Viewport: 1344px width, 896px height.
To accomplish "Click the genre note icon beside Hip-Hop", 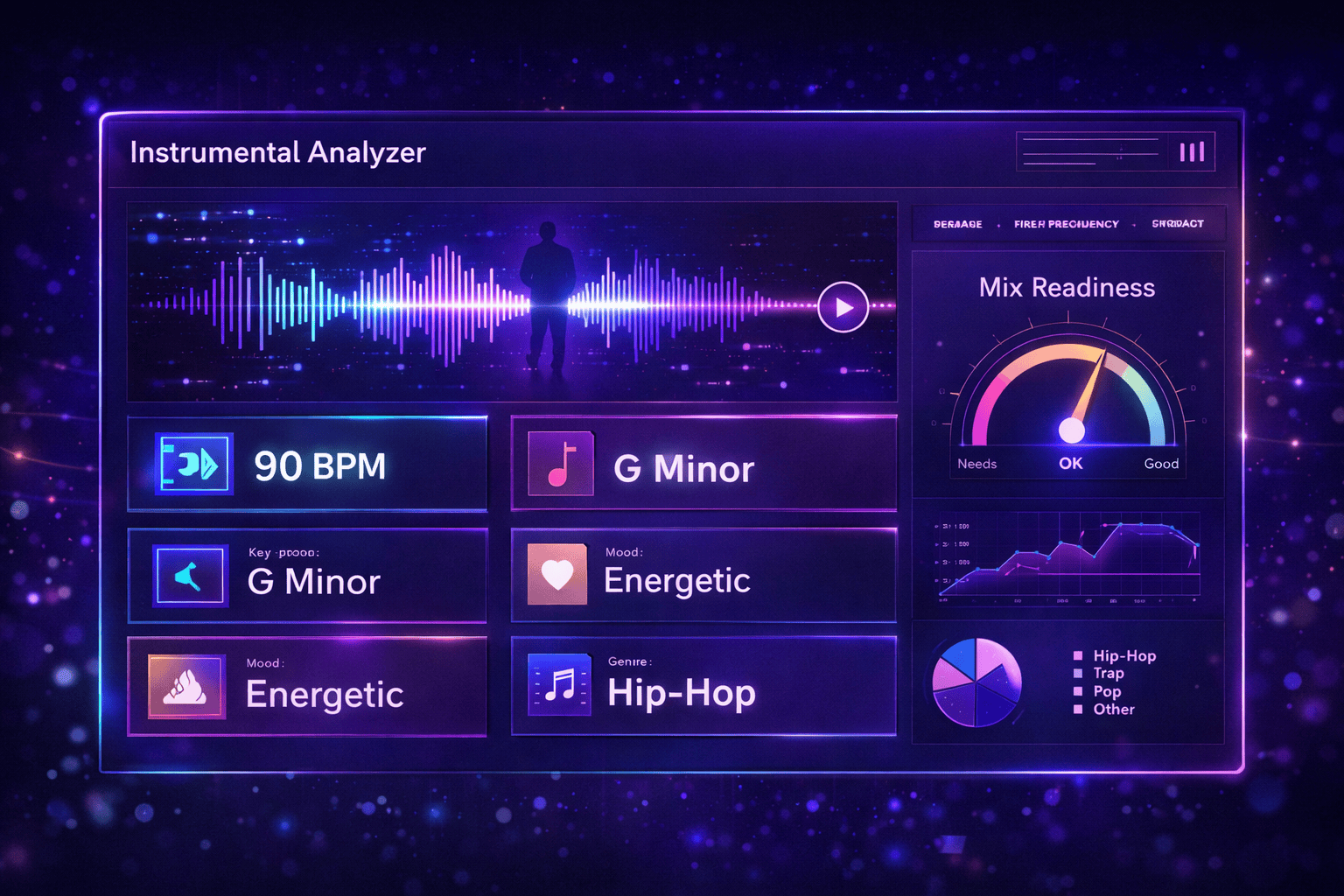I will (558, 686).
